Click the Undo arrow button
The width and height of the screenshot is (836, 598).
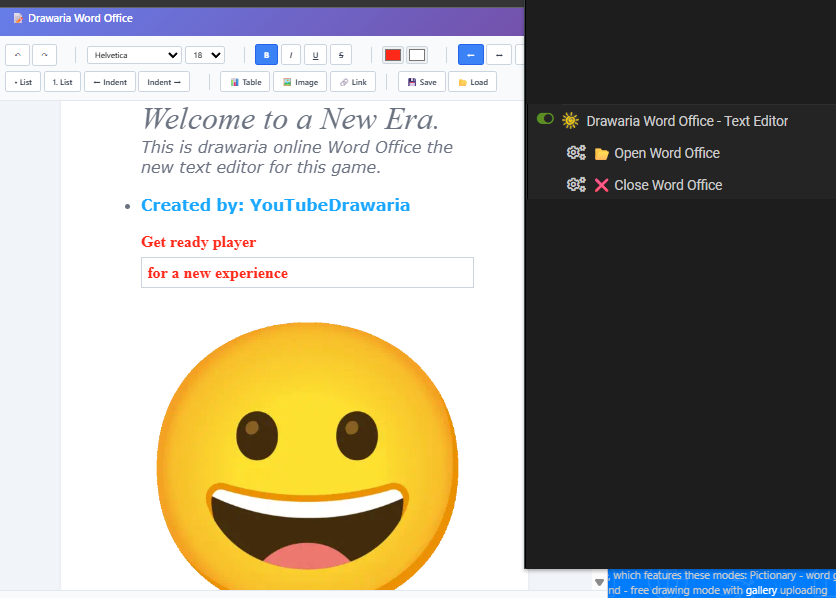17,55
